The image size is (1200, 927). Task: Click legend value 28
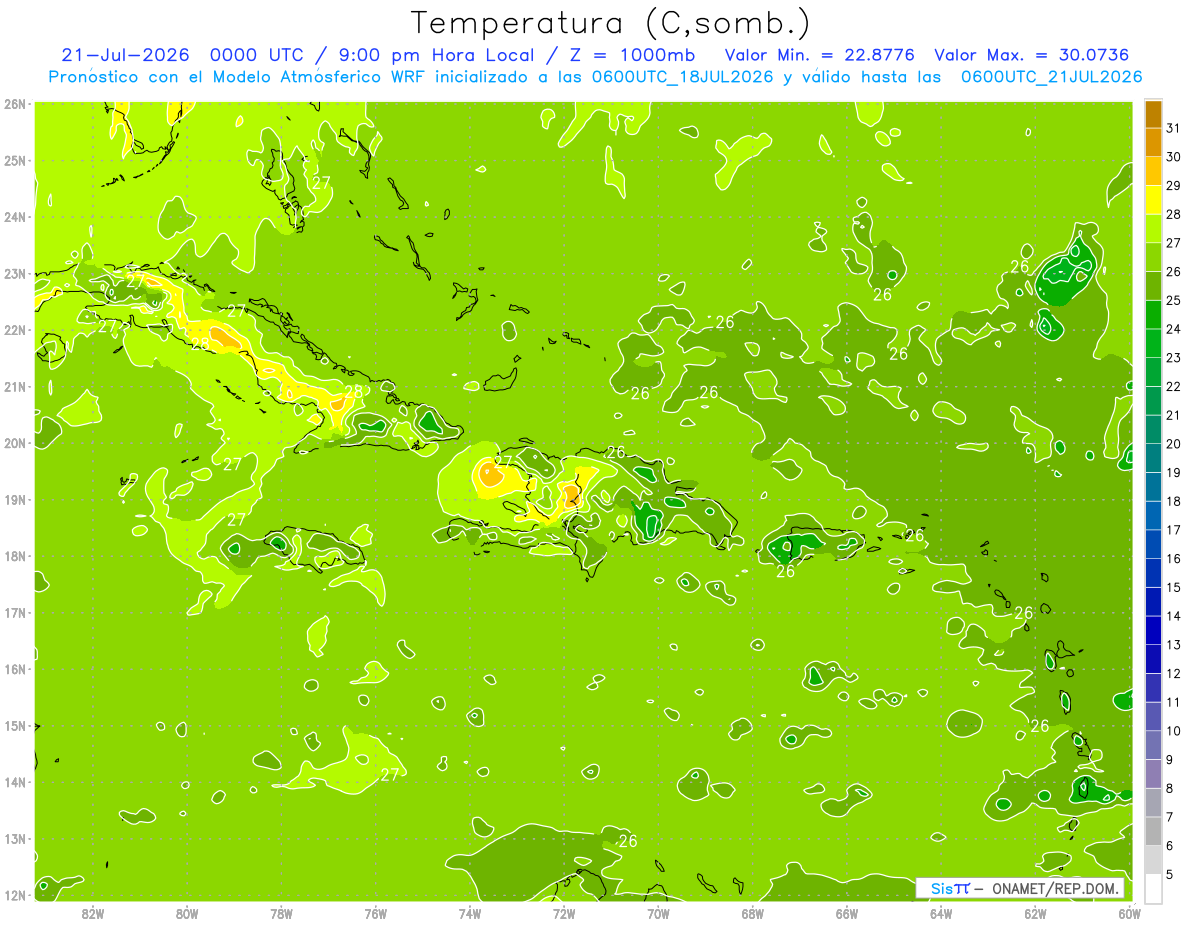(1173, 214)
